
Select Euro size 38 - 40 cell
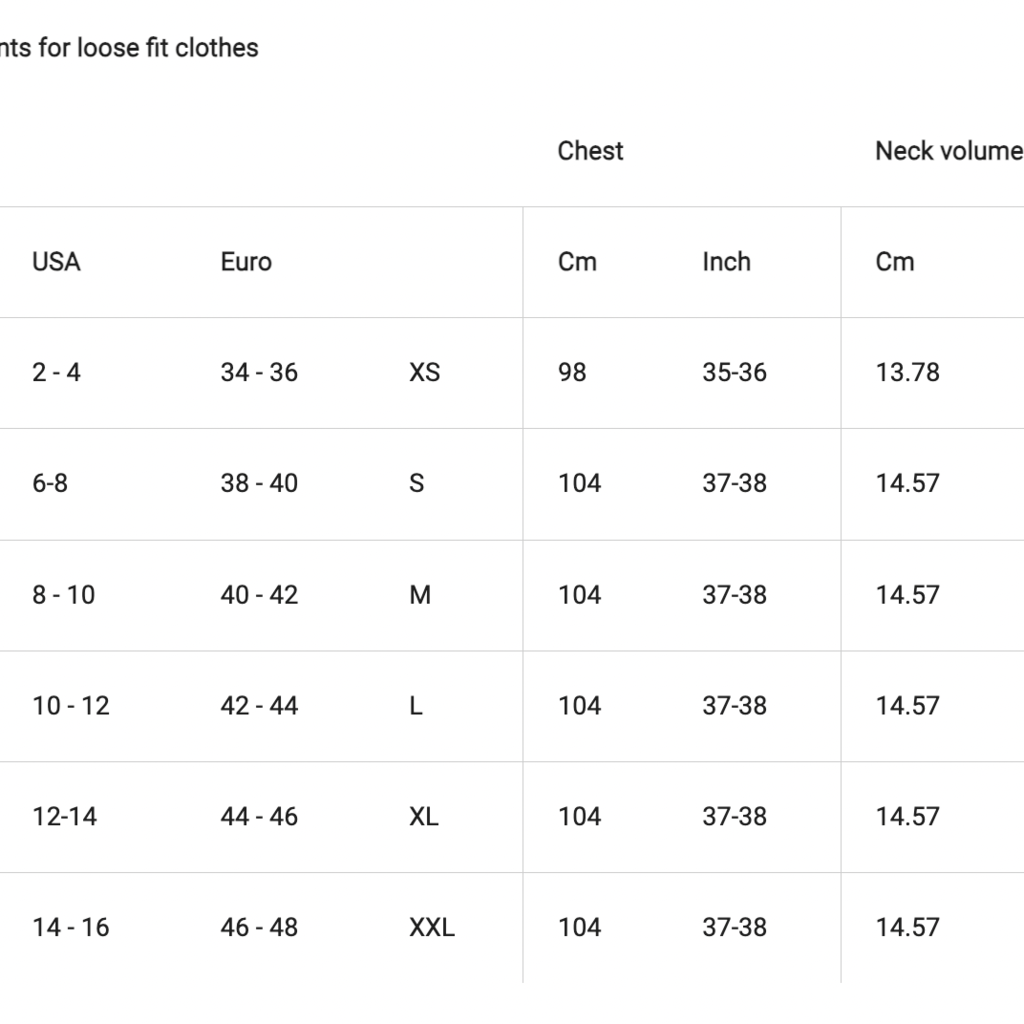[x=259, y=484]
